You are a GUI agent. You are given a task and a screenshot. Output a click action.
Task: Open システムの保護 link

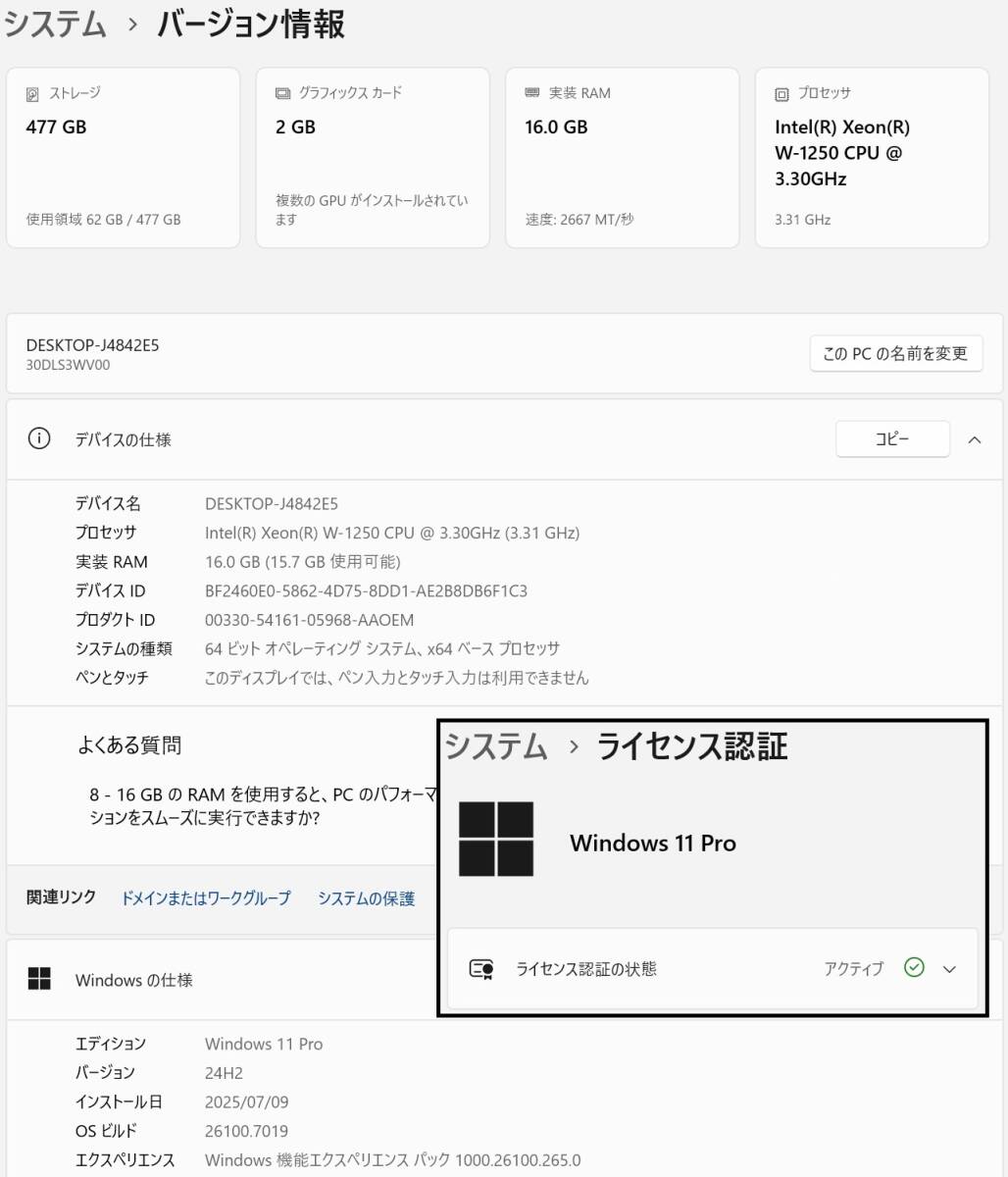(366, 897)
